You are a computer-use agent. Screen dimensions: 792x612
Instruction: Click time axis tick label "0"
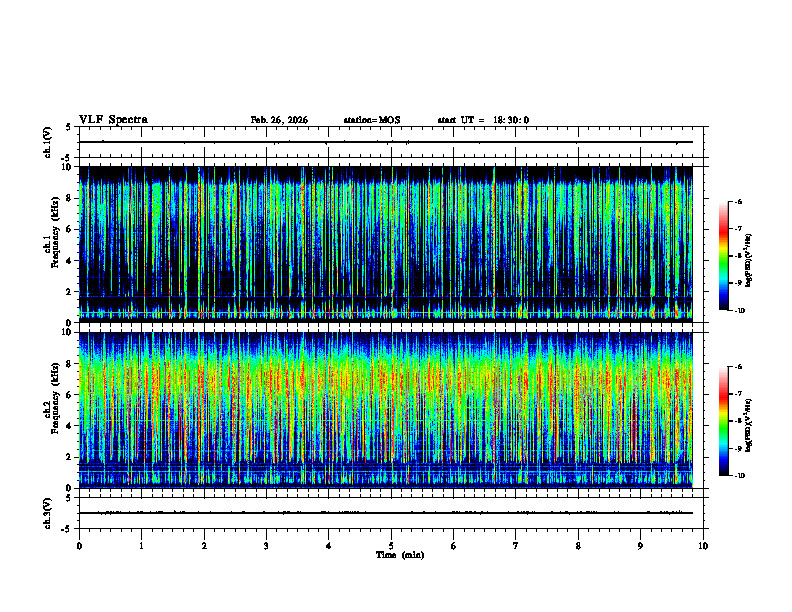tap(79, 546)
